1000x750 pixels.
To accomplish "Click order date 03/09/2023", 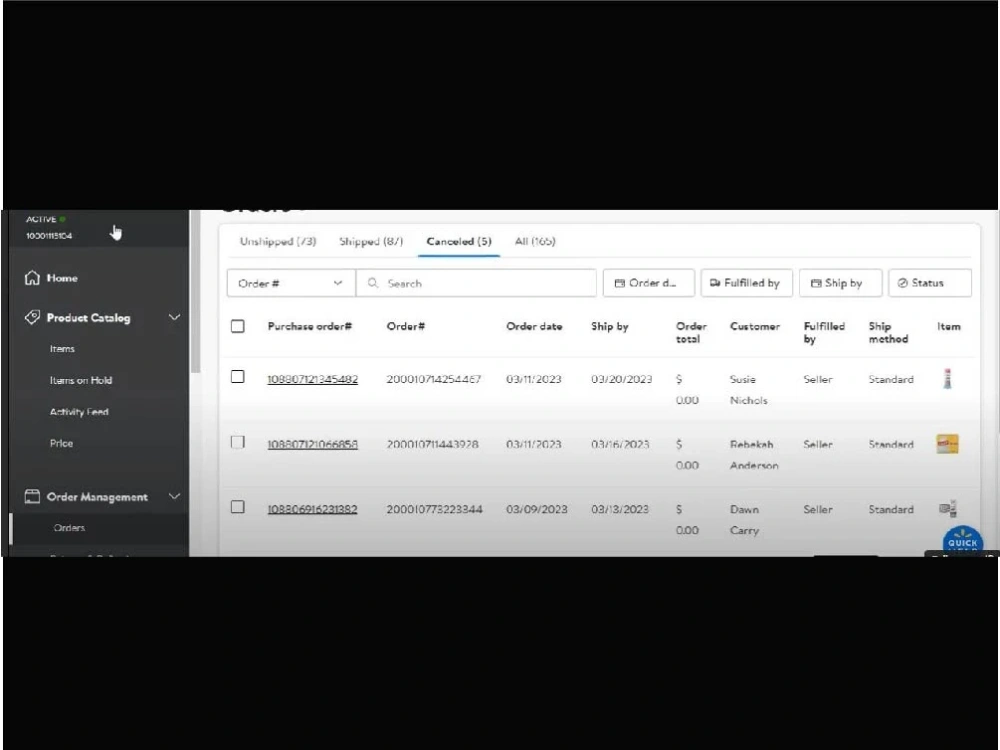I will tap(536, 510).
